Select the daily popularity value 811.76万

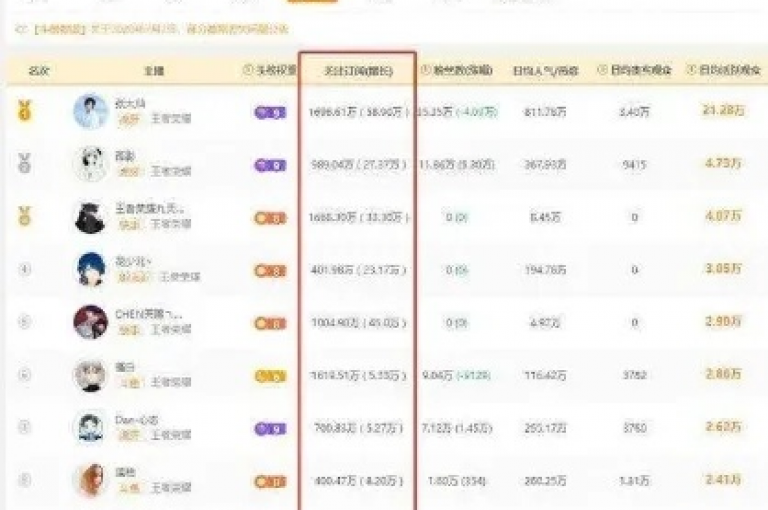point(545,113)
